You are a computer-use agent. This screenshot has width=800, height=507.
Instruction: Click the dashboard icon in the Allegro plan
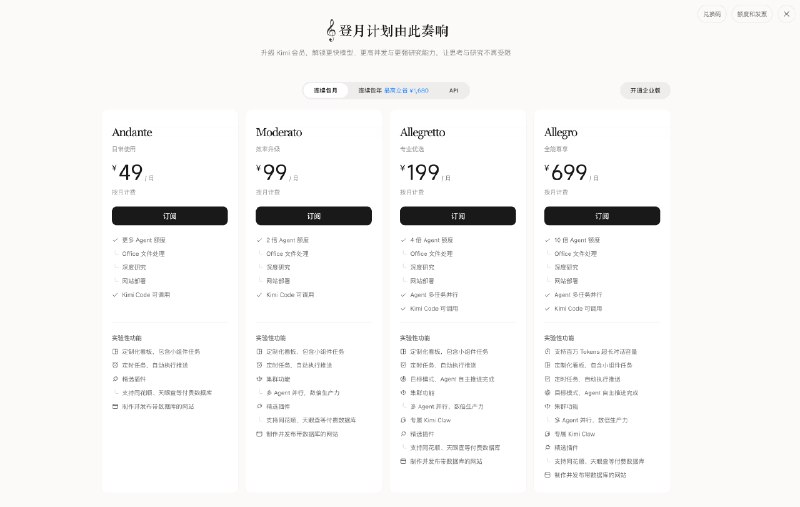point(547,365)
